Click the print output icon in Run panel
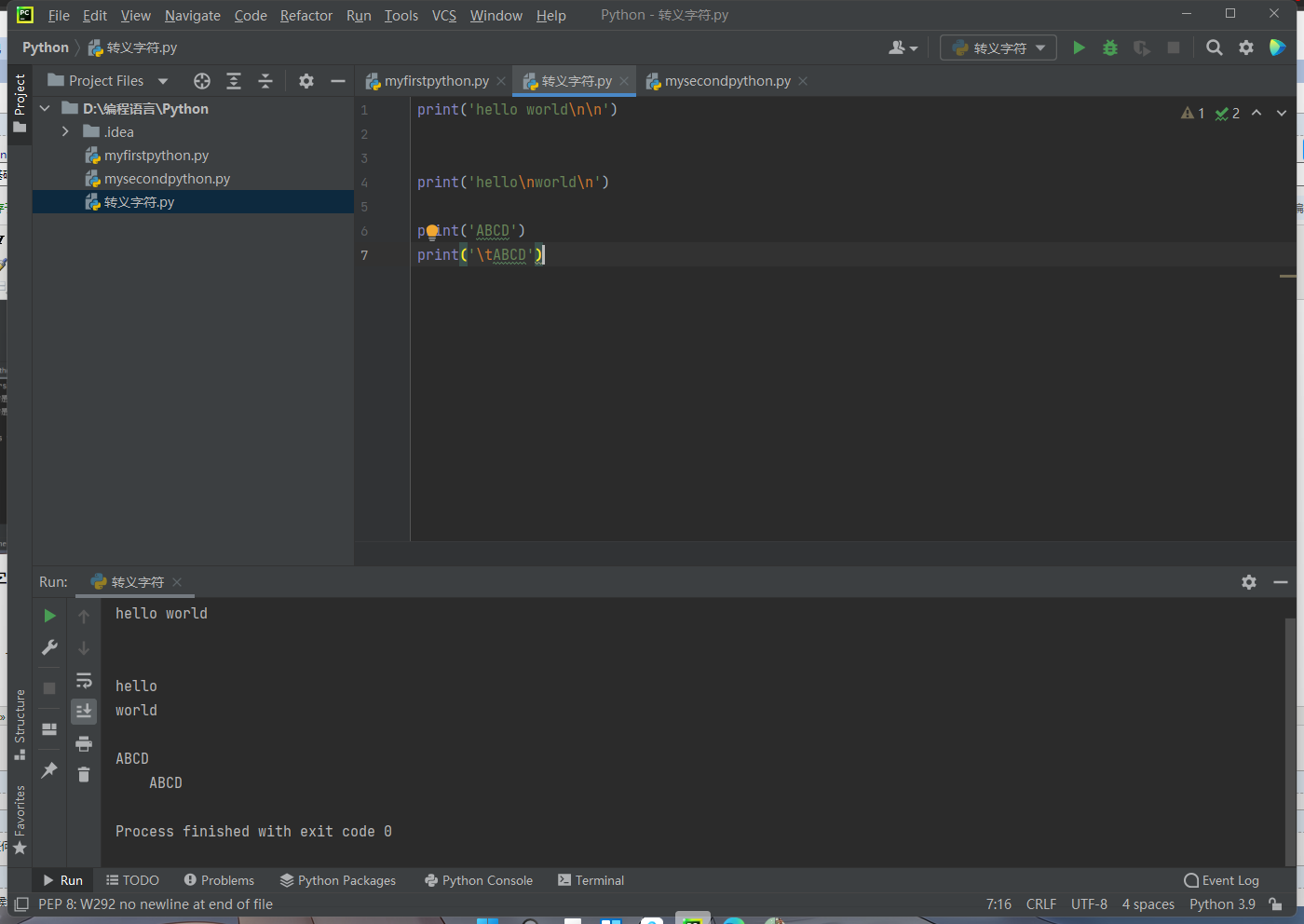This screenshot has width=1304, height=924. click(x=84, y=743)
